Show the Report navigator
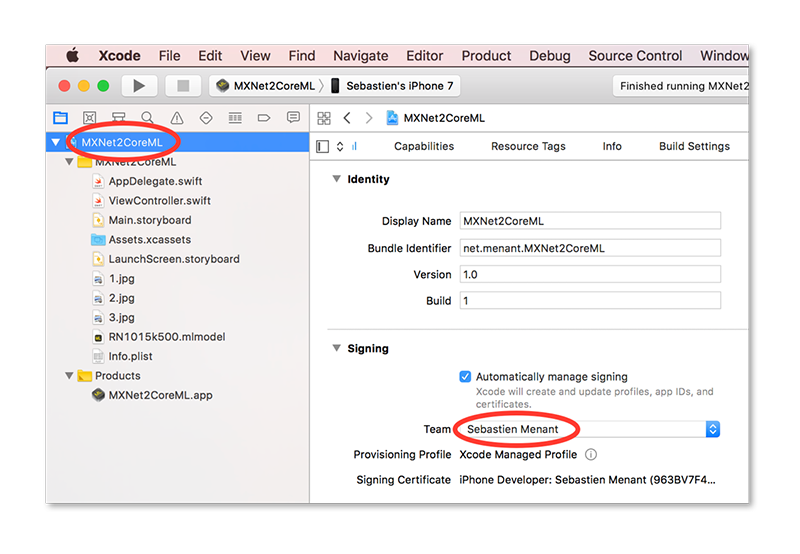The image size is (800, 554). click(x=293, y=118)
